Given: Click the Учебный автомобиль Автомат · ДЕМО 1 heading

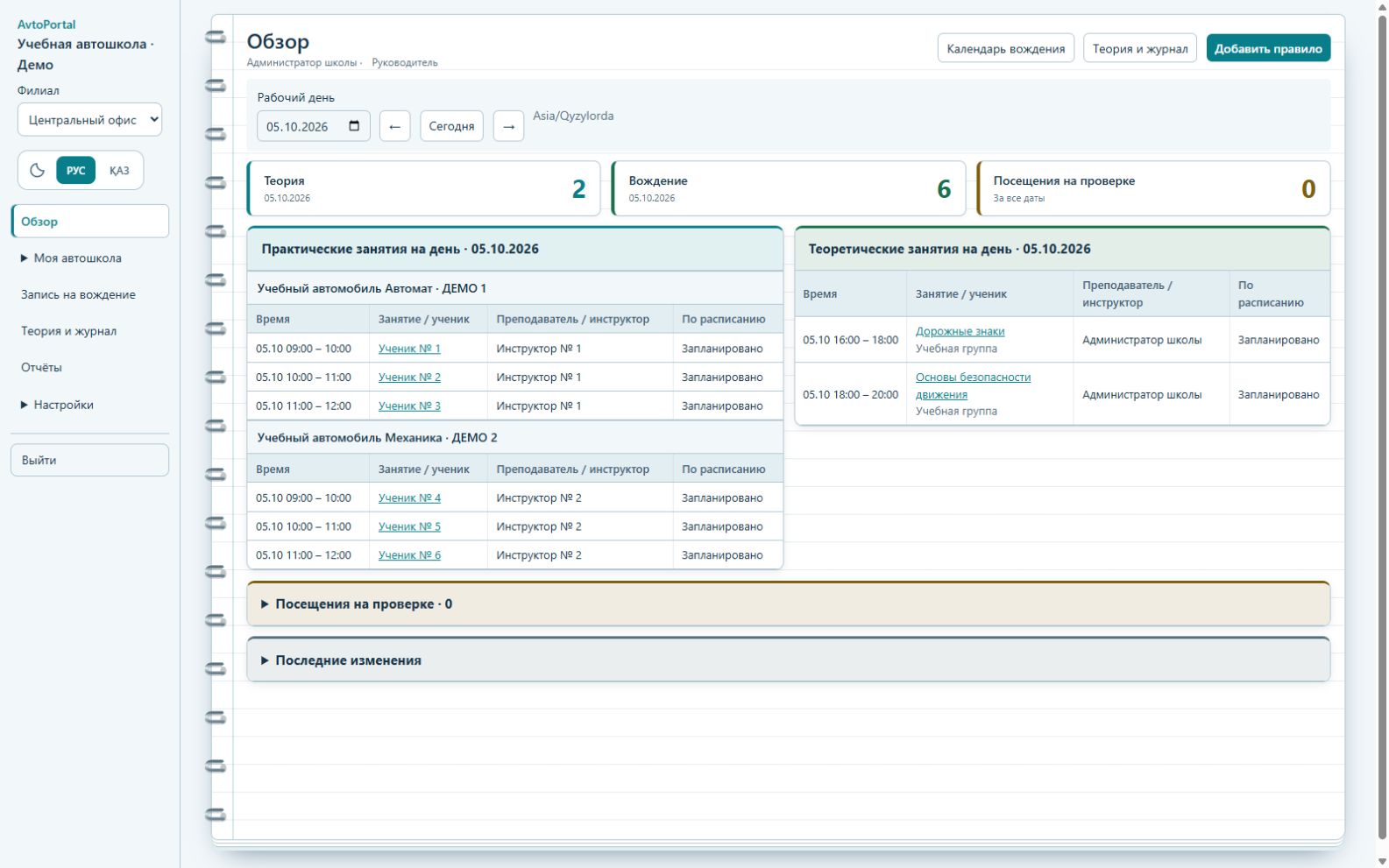Looking at the screenshot, I should tap(372, 288).
